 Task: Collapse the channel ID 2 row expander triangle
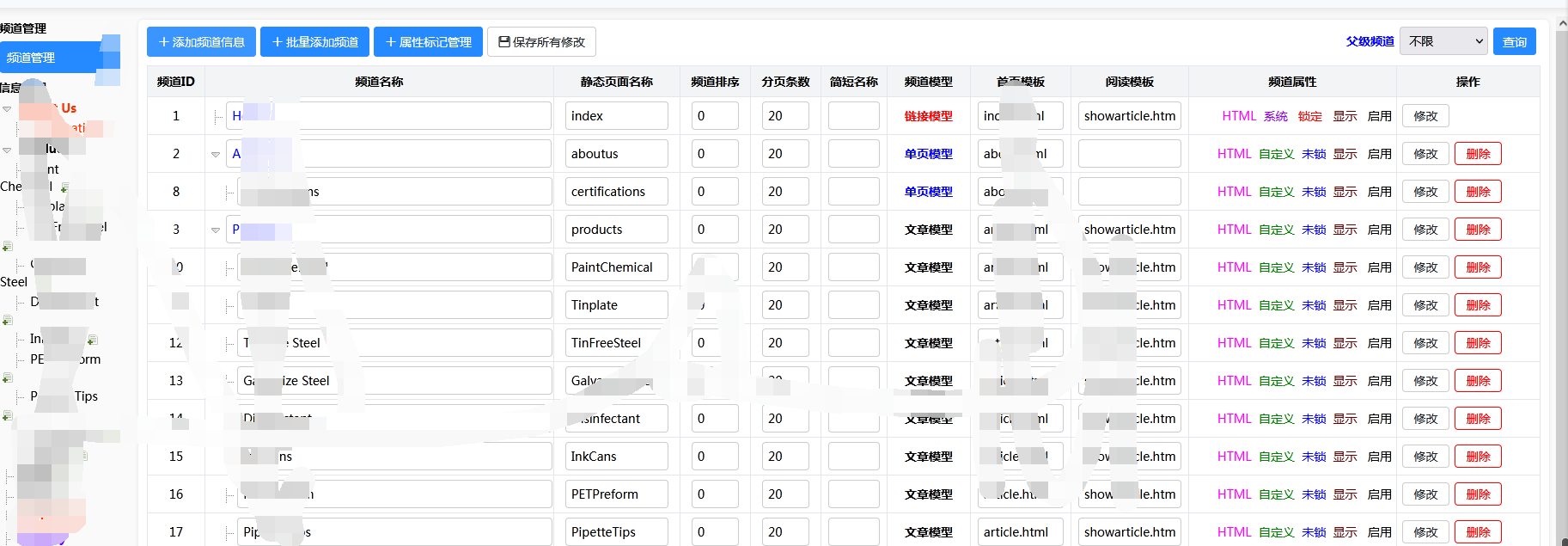point(215,154)
